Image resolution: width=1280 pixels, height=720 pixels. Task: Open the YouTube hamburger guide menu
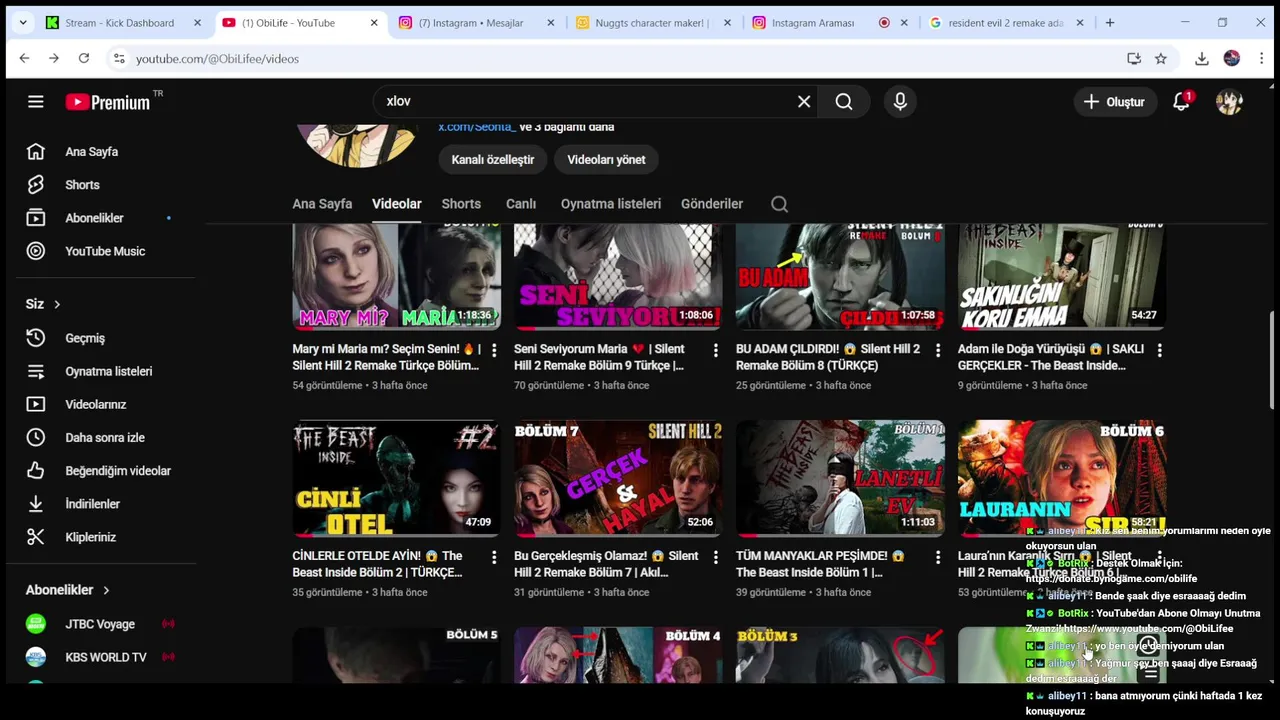tap(36, 101)
